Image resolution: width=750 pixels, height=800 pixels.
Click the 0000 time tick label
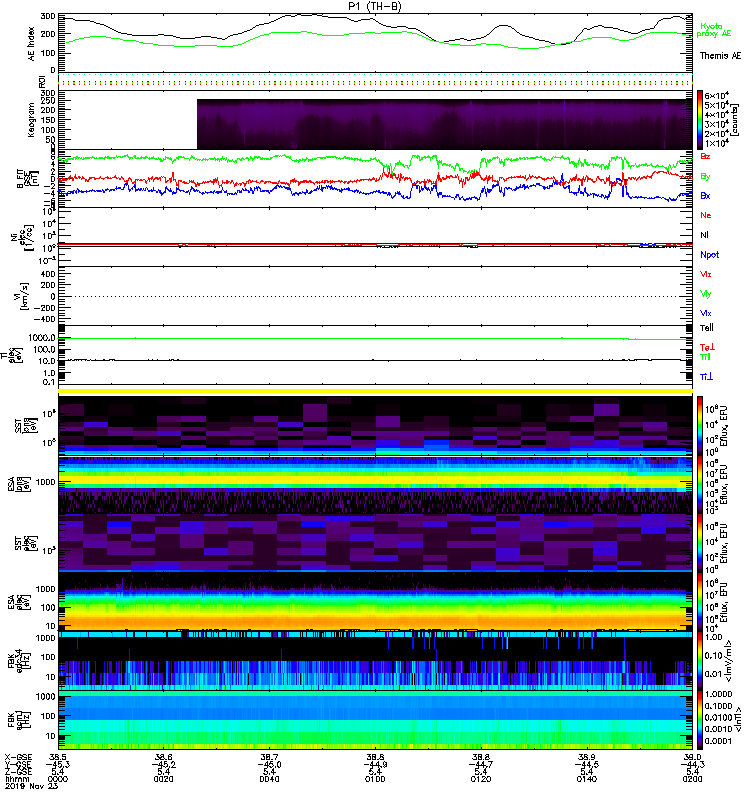click(58, 779)
